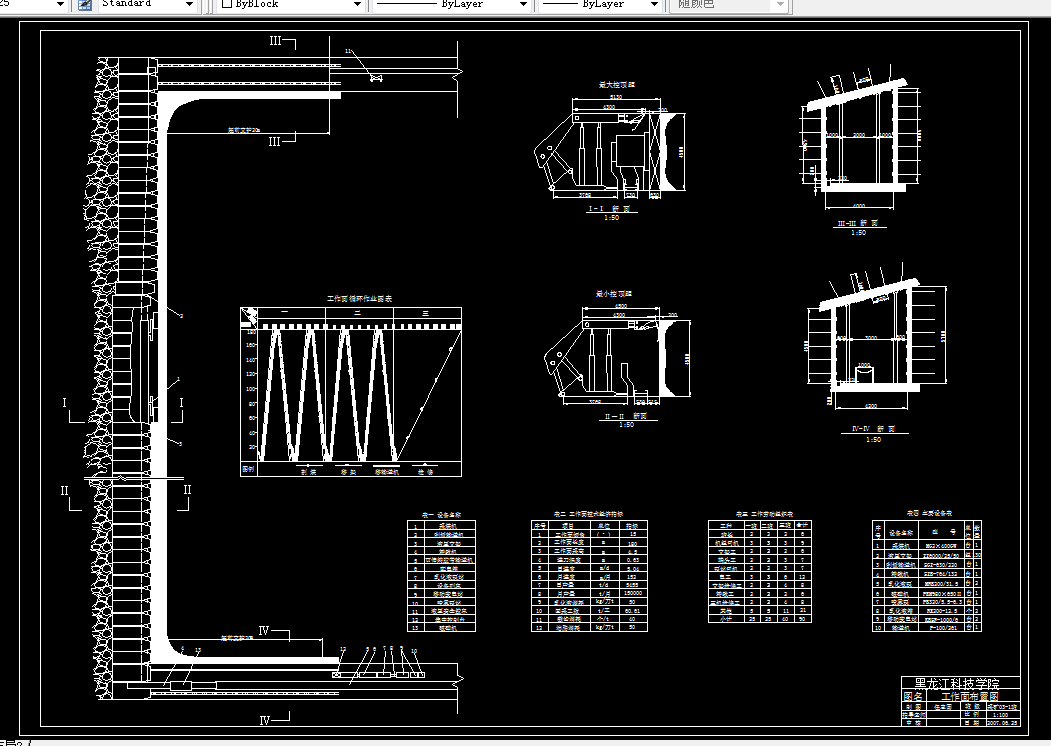Screen dimensions: 1051x746
Task: Select the 图名 label in title block
Action: (x=912, y=696)
